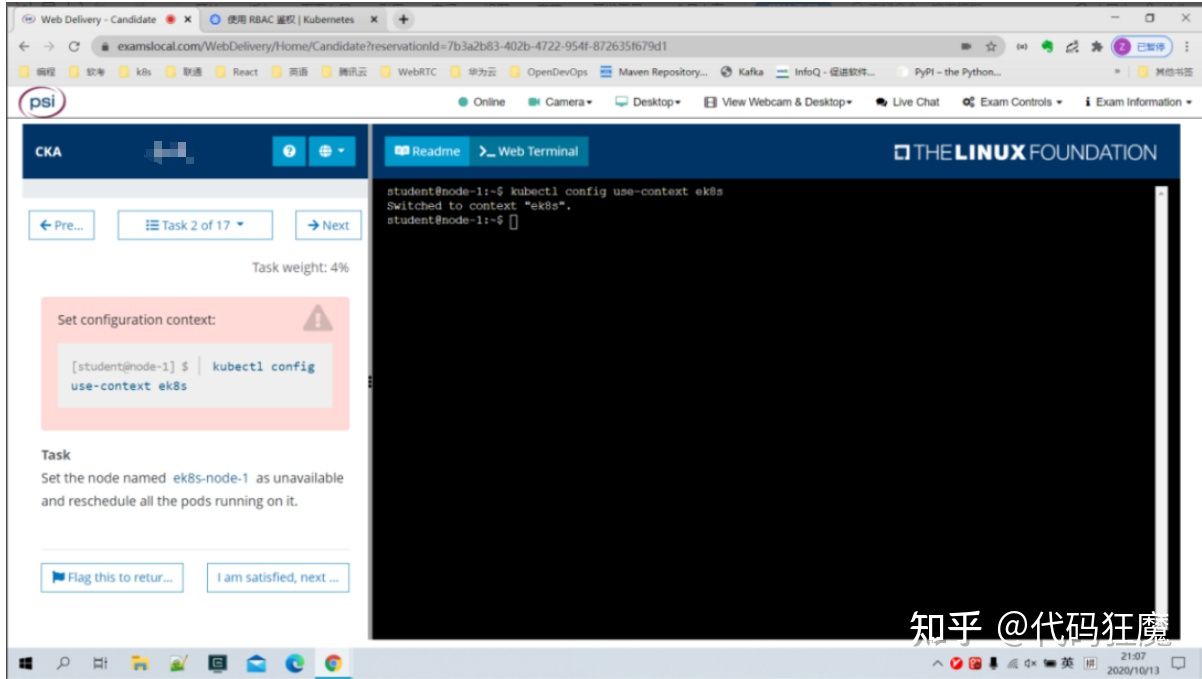
Task: Expand the Task 2 of 17 dropdown
Action: click(x=195, y=225)
